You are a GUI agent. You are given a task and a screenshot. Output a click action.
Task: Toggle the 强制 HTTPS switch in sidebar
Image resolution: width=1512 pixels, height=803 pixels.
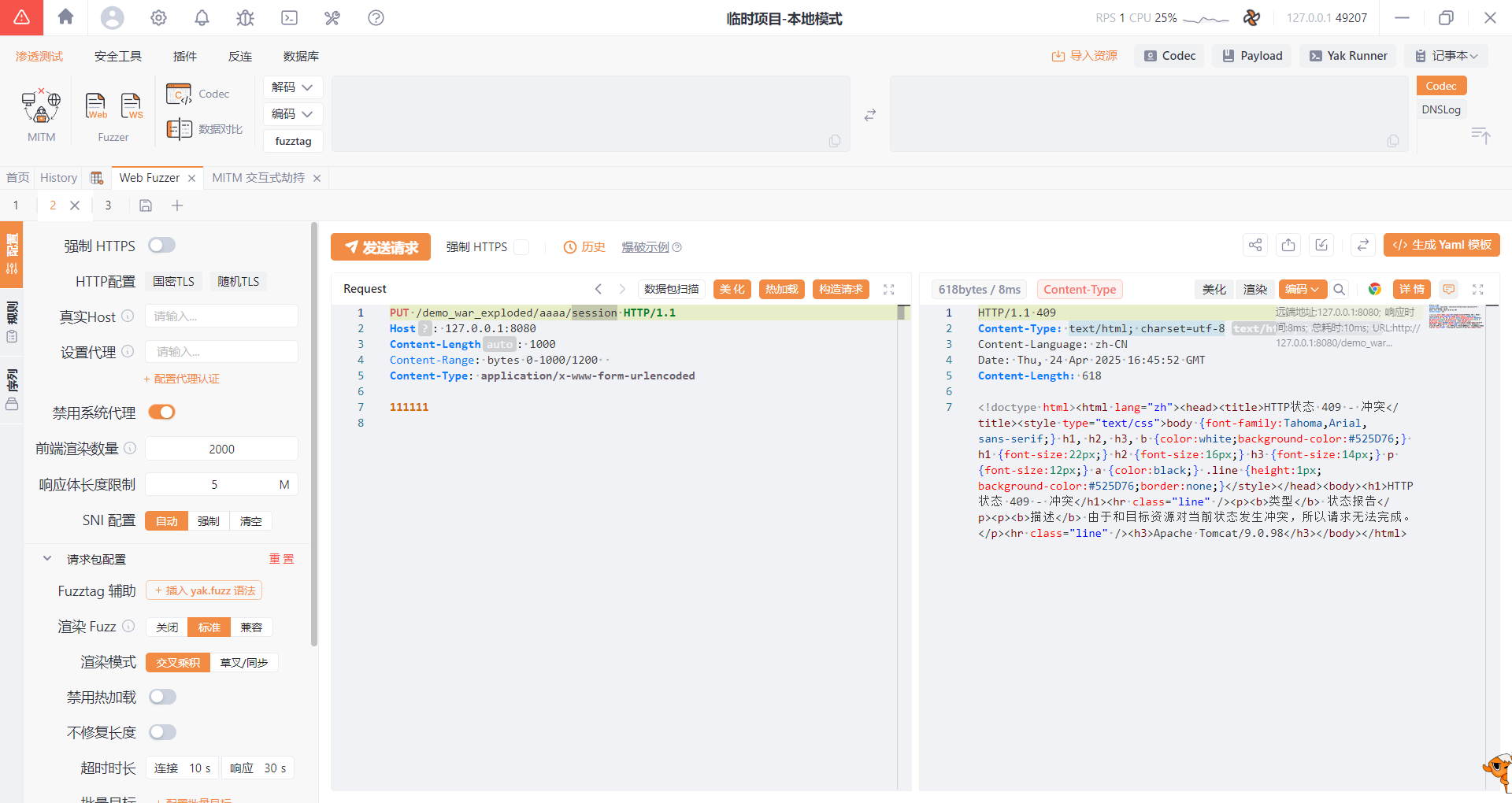[x=162, y=246]
